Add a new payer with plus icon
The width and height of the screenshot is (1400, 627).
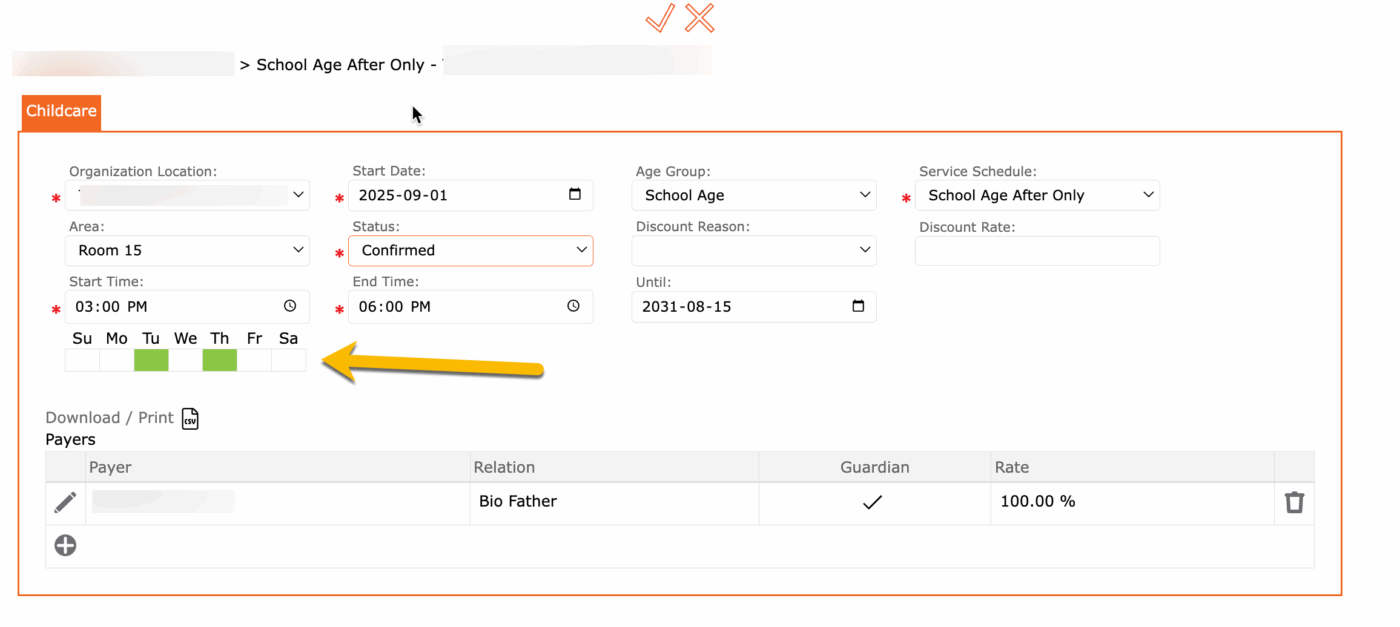tap(65, 545)
